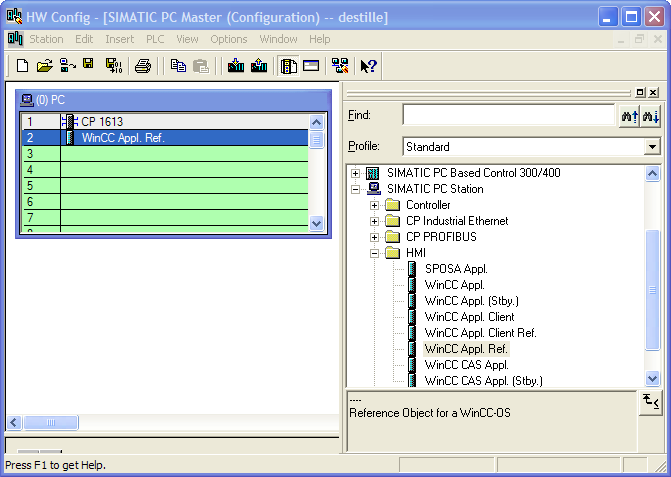Collapse the SIMATIC PC Station node
Viewport: 671px width, 477px height.
point(355,189)
